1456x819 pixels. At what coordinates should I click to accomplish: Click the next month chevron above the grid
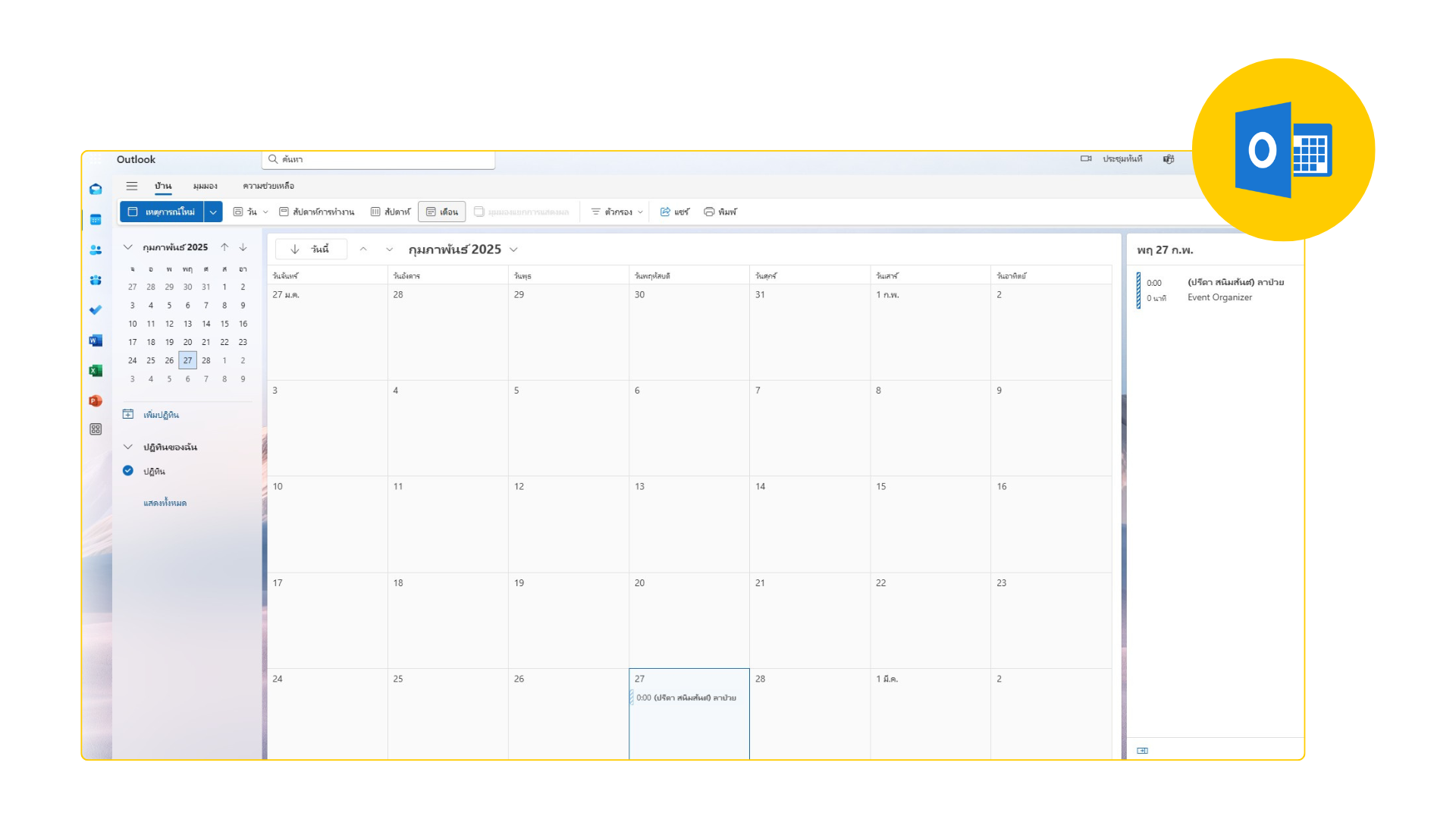pyautogui.click(x=389, y=249)
